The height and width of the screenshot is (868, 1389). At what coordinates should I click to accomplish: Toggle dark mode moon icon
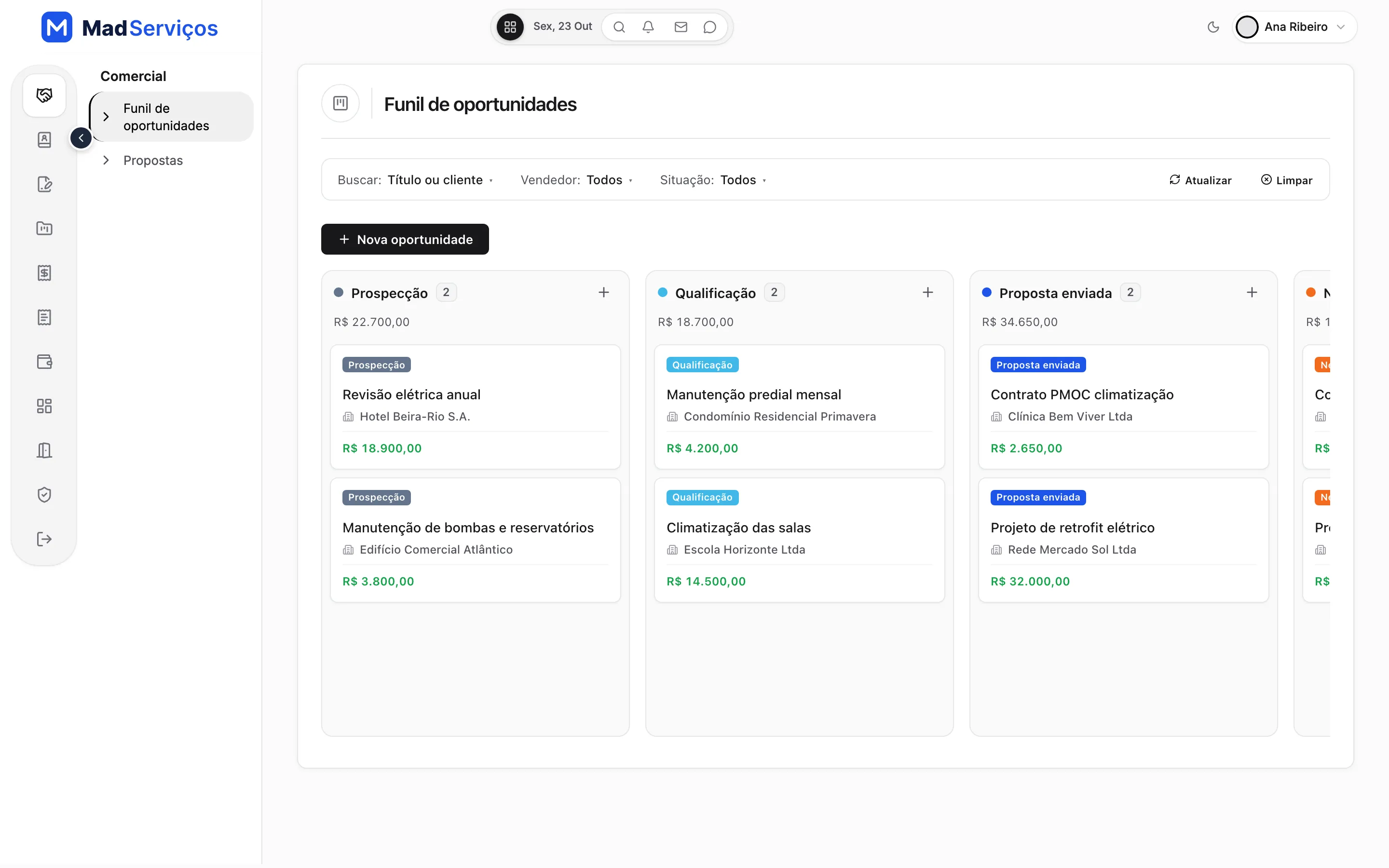[1213, 27]
